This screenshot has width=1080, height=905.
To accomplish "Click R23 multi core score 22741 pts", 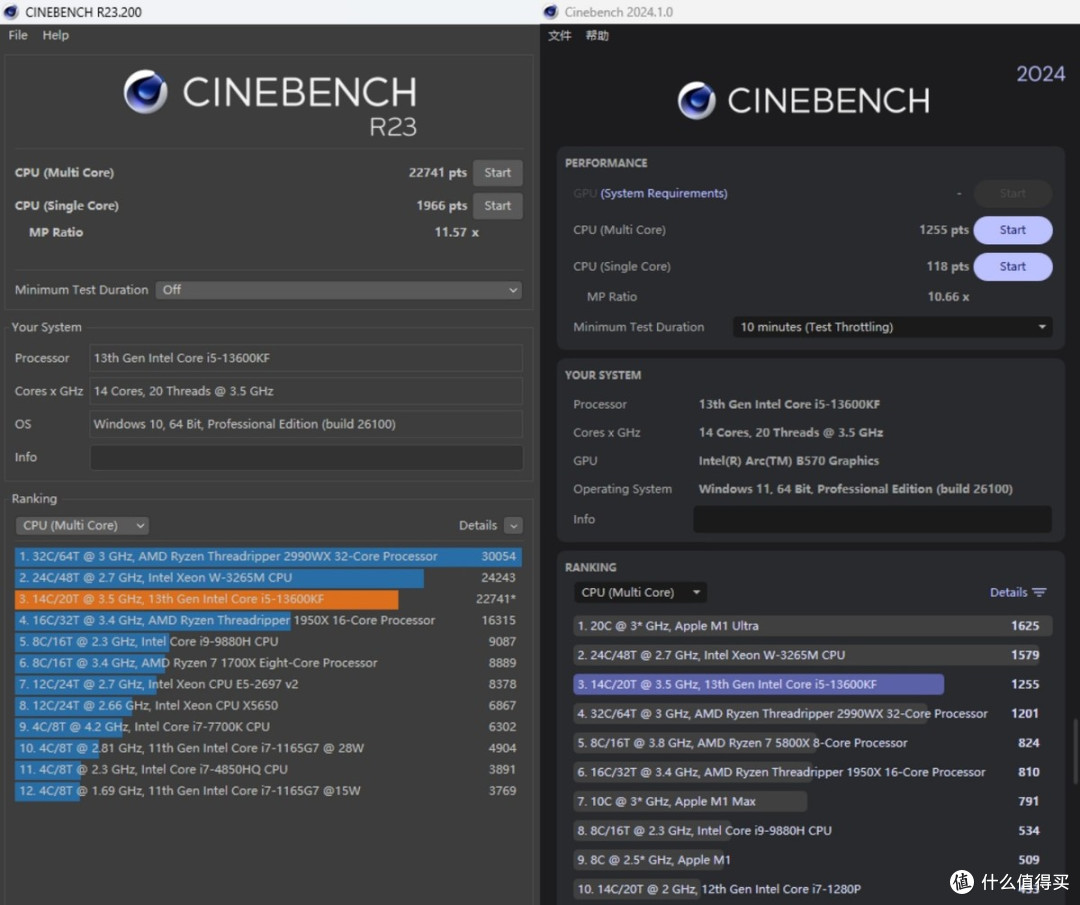I will (x=437, y=173).
